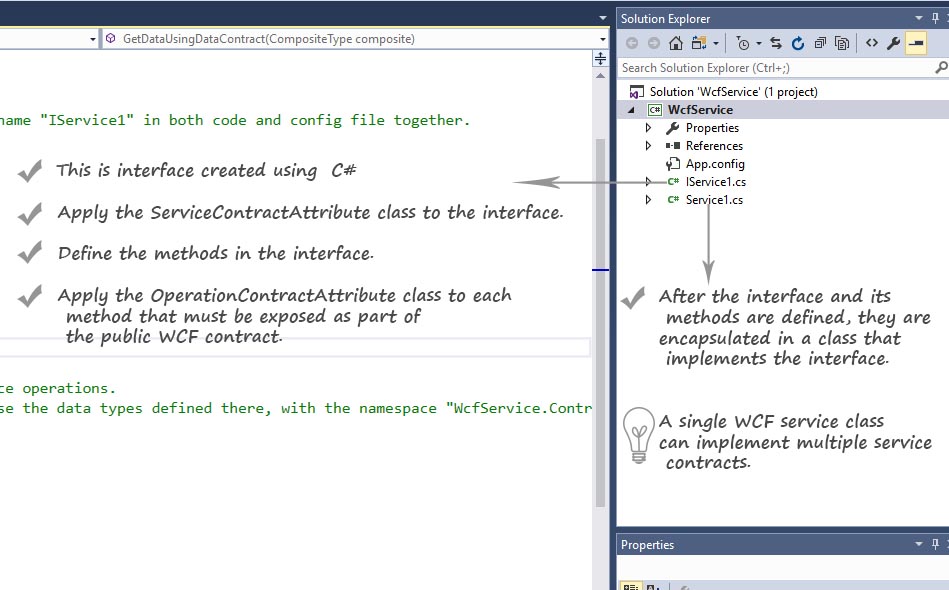949x590 pixels.
Task: Switch between solutions and folders view
Action: click(699, 43)
